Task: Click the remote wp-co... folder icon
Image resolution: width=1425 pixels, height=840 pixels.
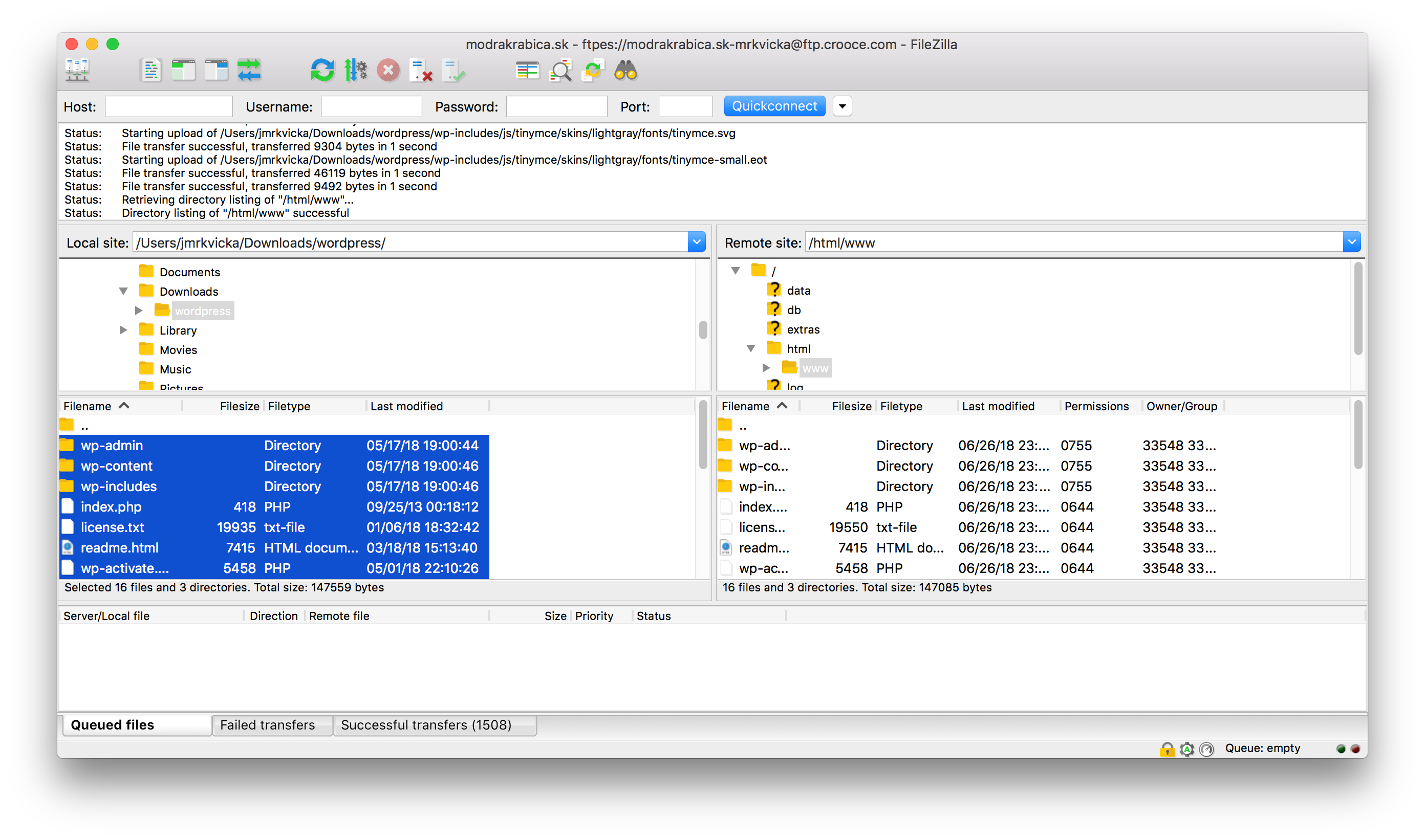Action: pos(725,466)
